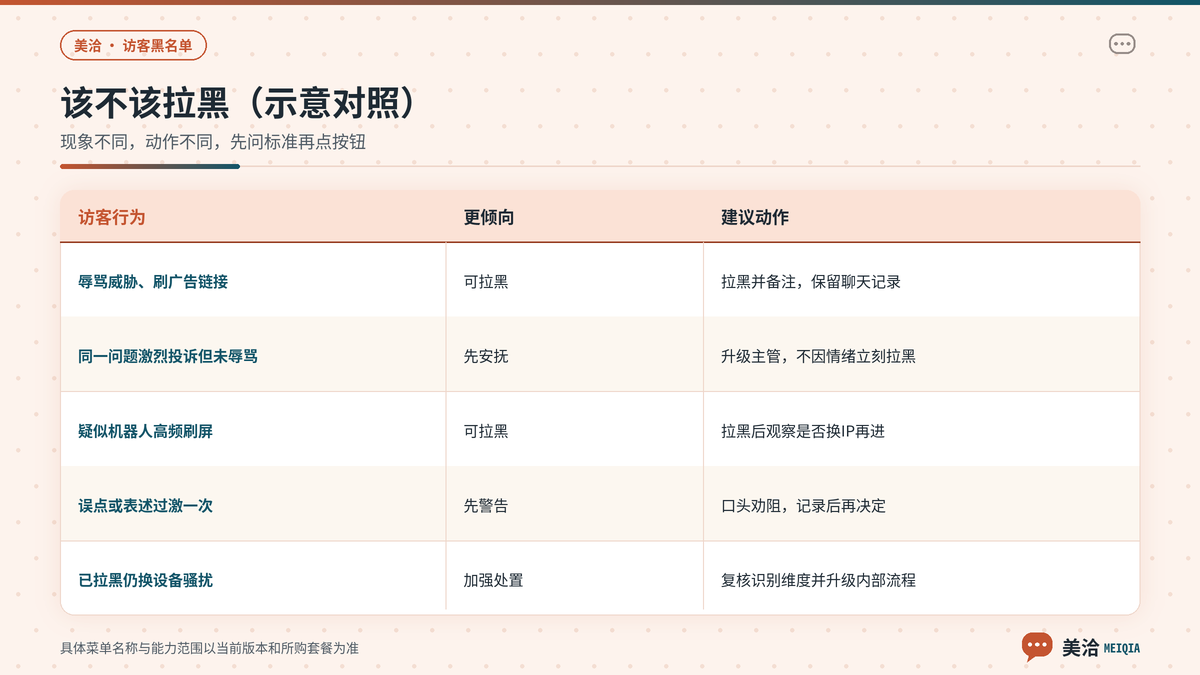Image resolution: width=1200 pixels, height=675 pixels.
Task: Click the 加强处置 cell
Action: click(493, 580)
